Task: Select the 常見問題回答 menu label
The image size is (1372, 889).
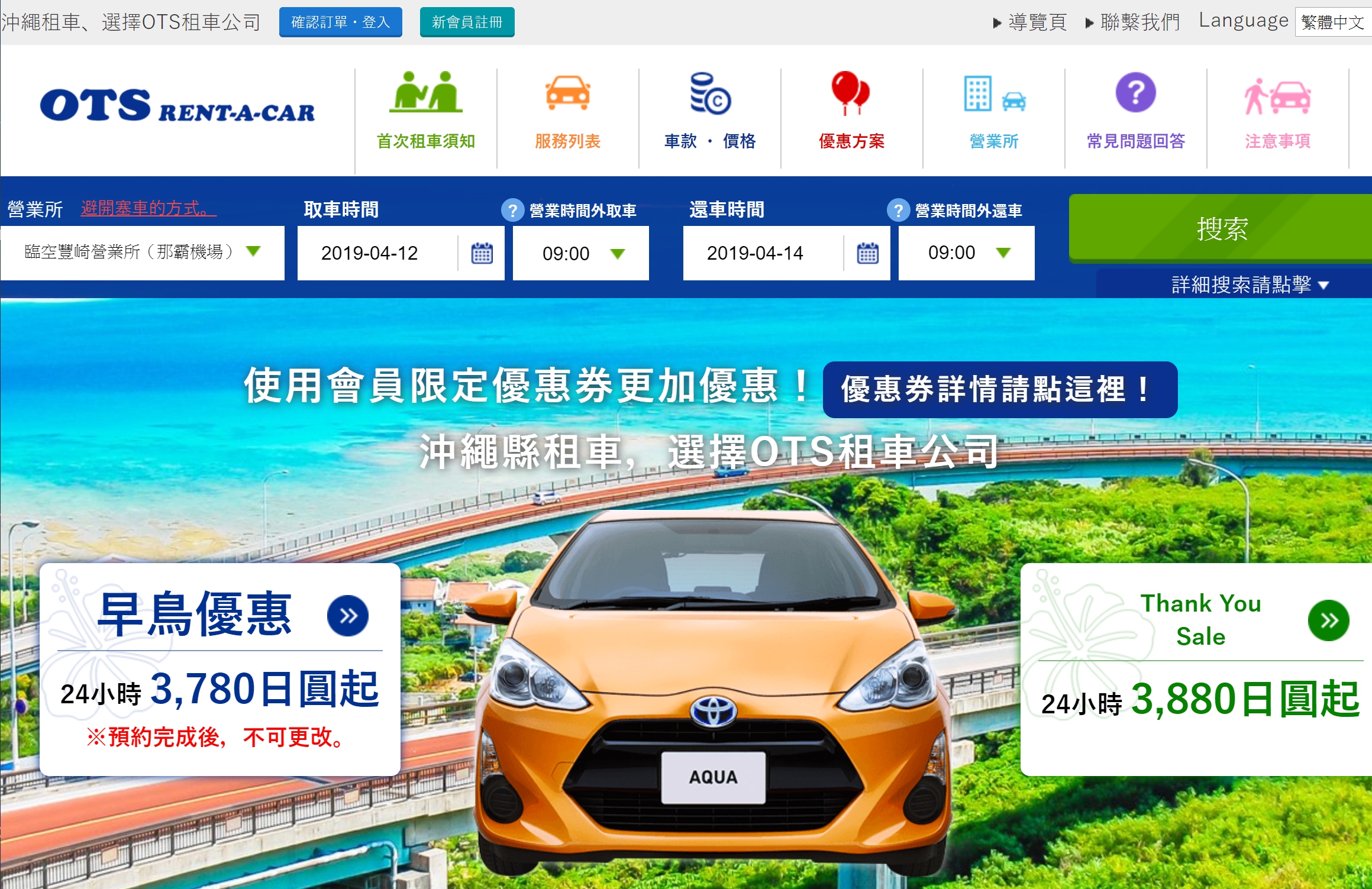Action: 1136,141
